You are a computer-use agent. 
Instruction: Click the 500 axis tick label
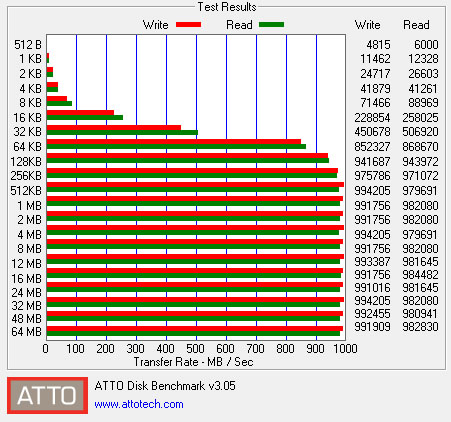(x=195, y=349)
